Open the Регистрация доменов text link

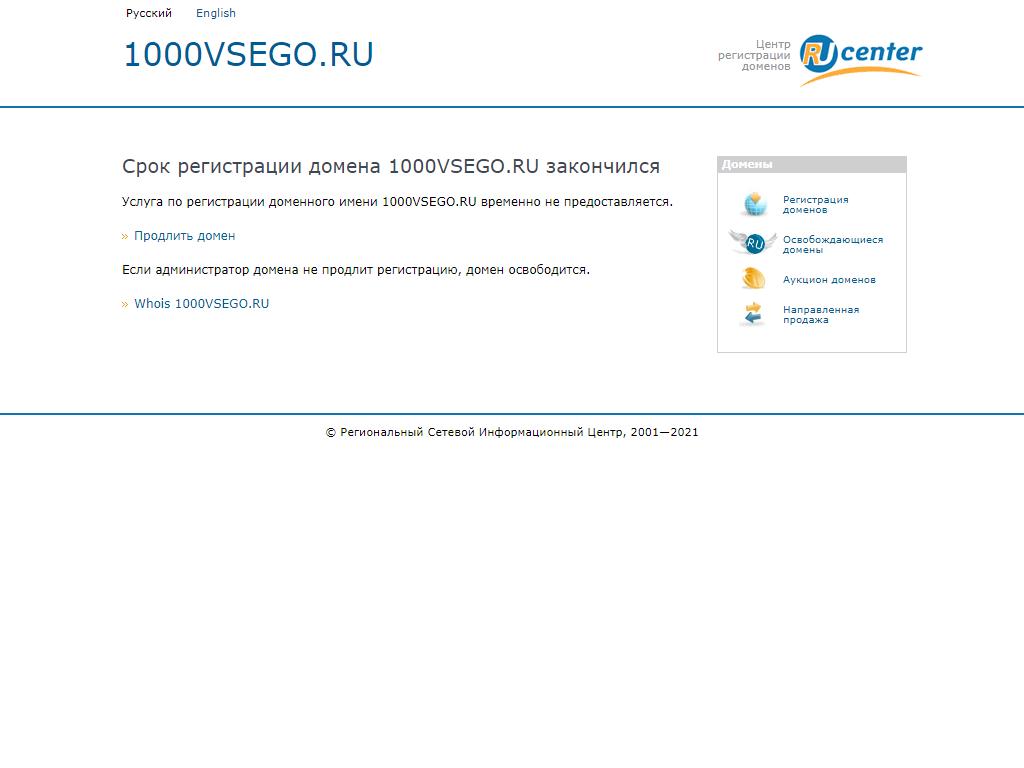tap(815, 205)
